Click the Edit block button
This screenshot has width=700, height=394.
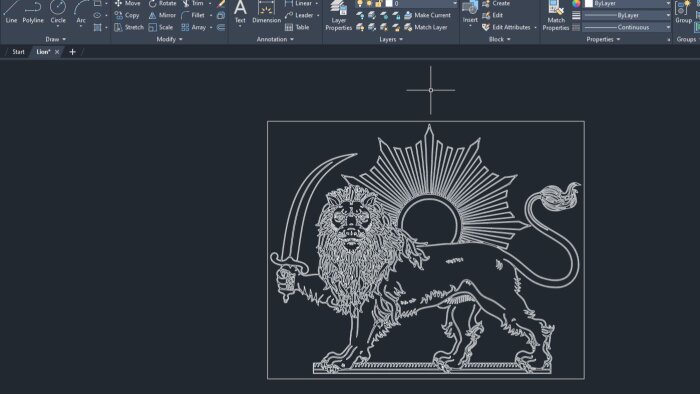pyautogui.click(x=492, y=15)
